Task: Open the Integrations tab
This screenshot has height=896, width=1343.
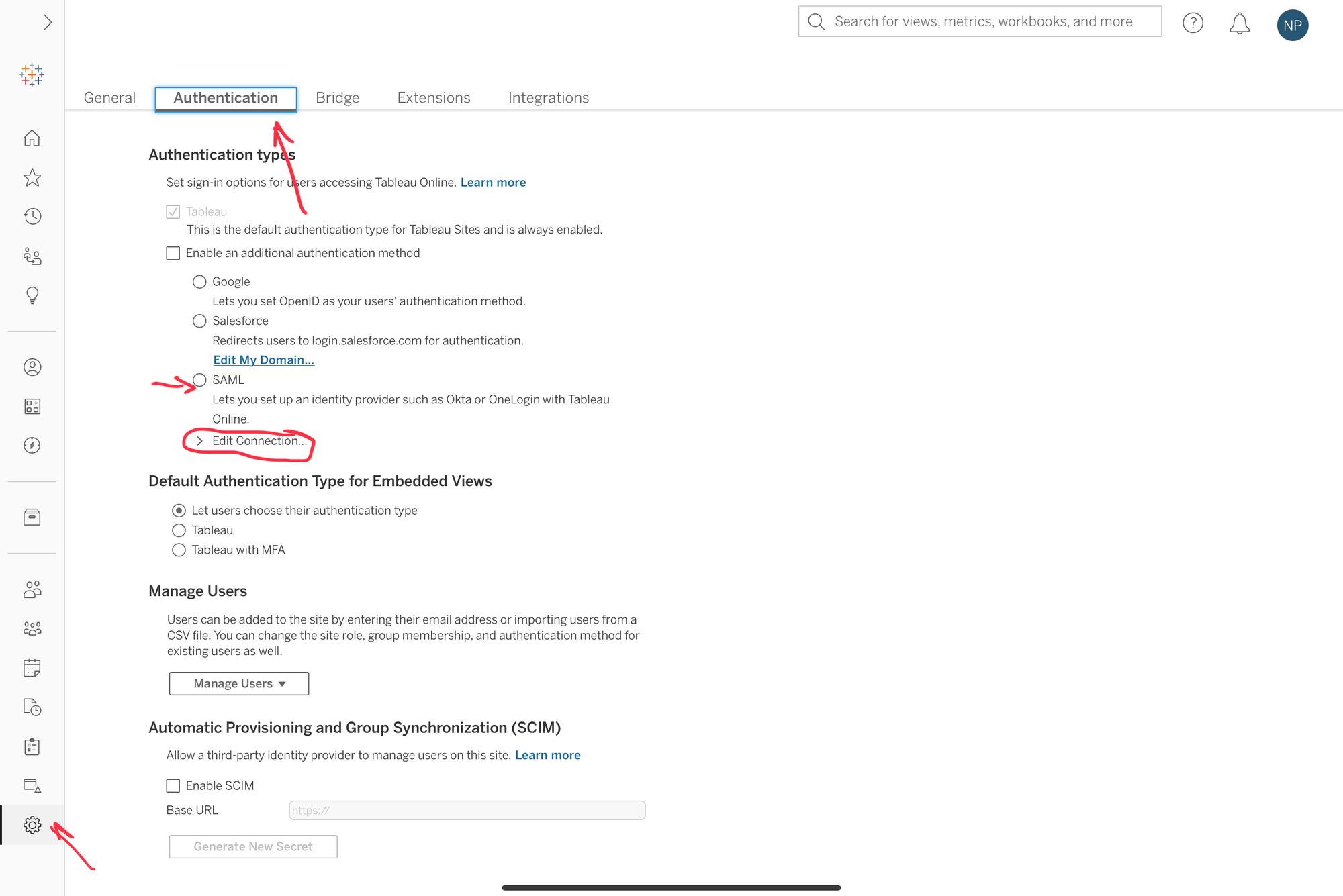Action: click(x=549, y=98)
